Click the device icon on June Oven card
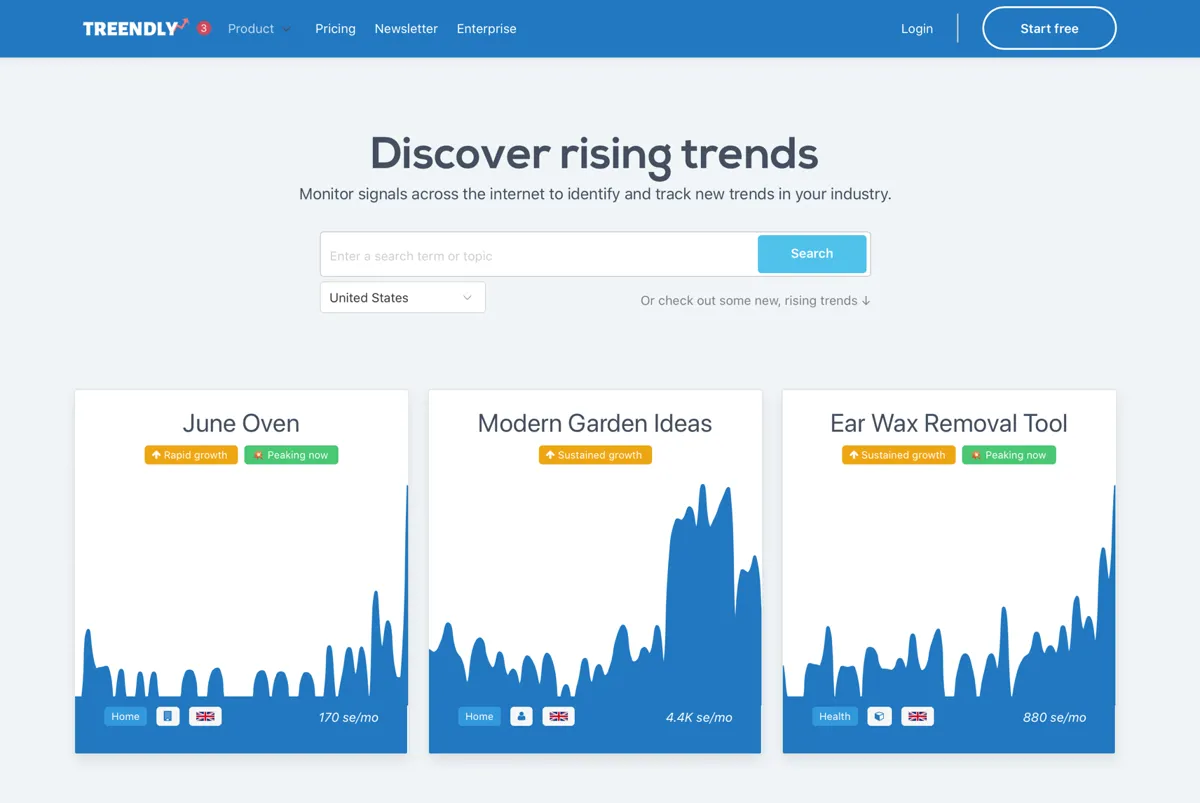Image resolution: width=1200 pixels, height=803 pixels. [x=168, y=716]
